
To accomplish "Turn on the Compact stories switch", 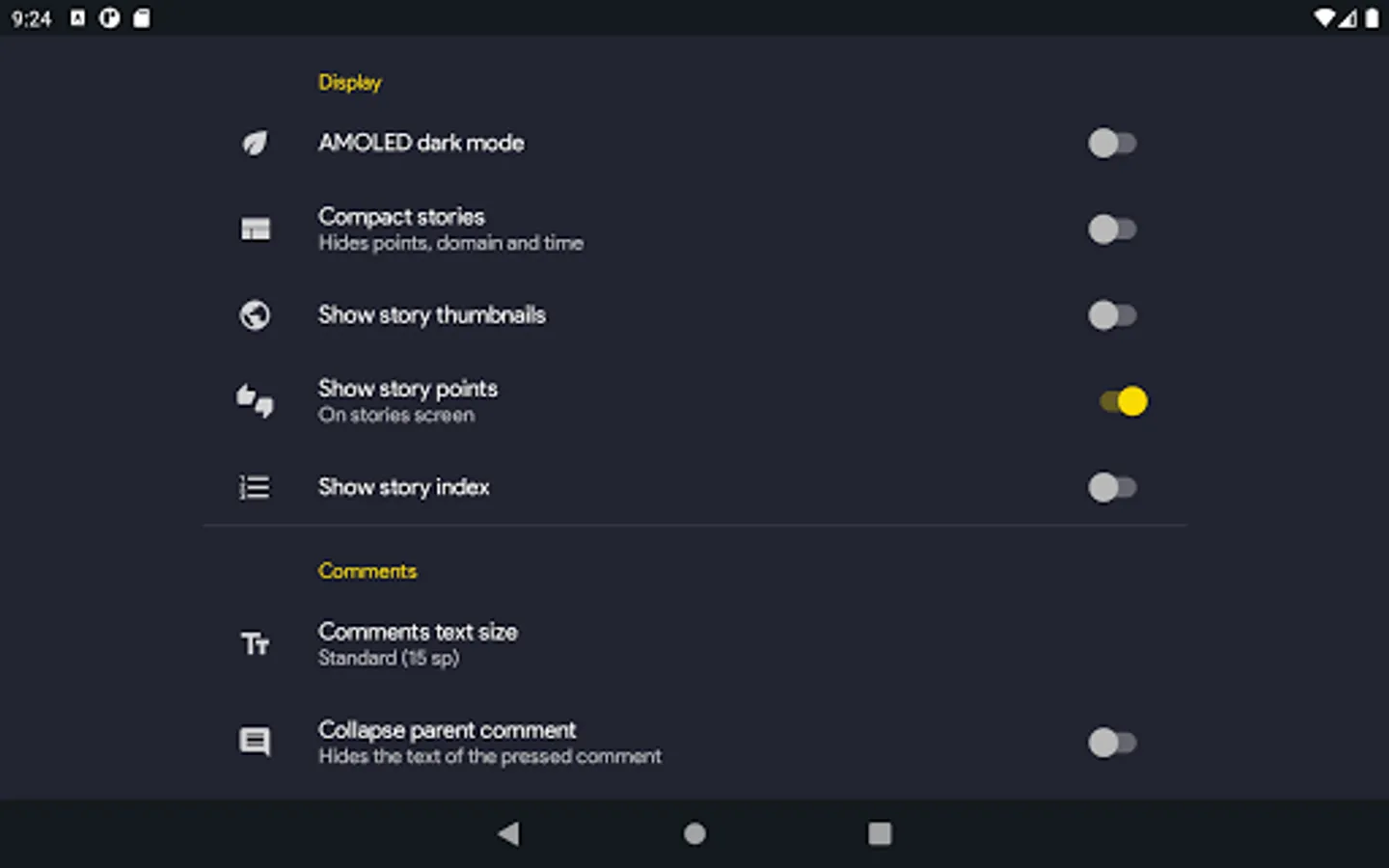I will pyautogui.click(x=1112, y=230).
